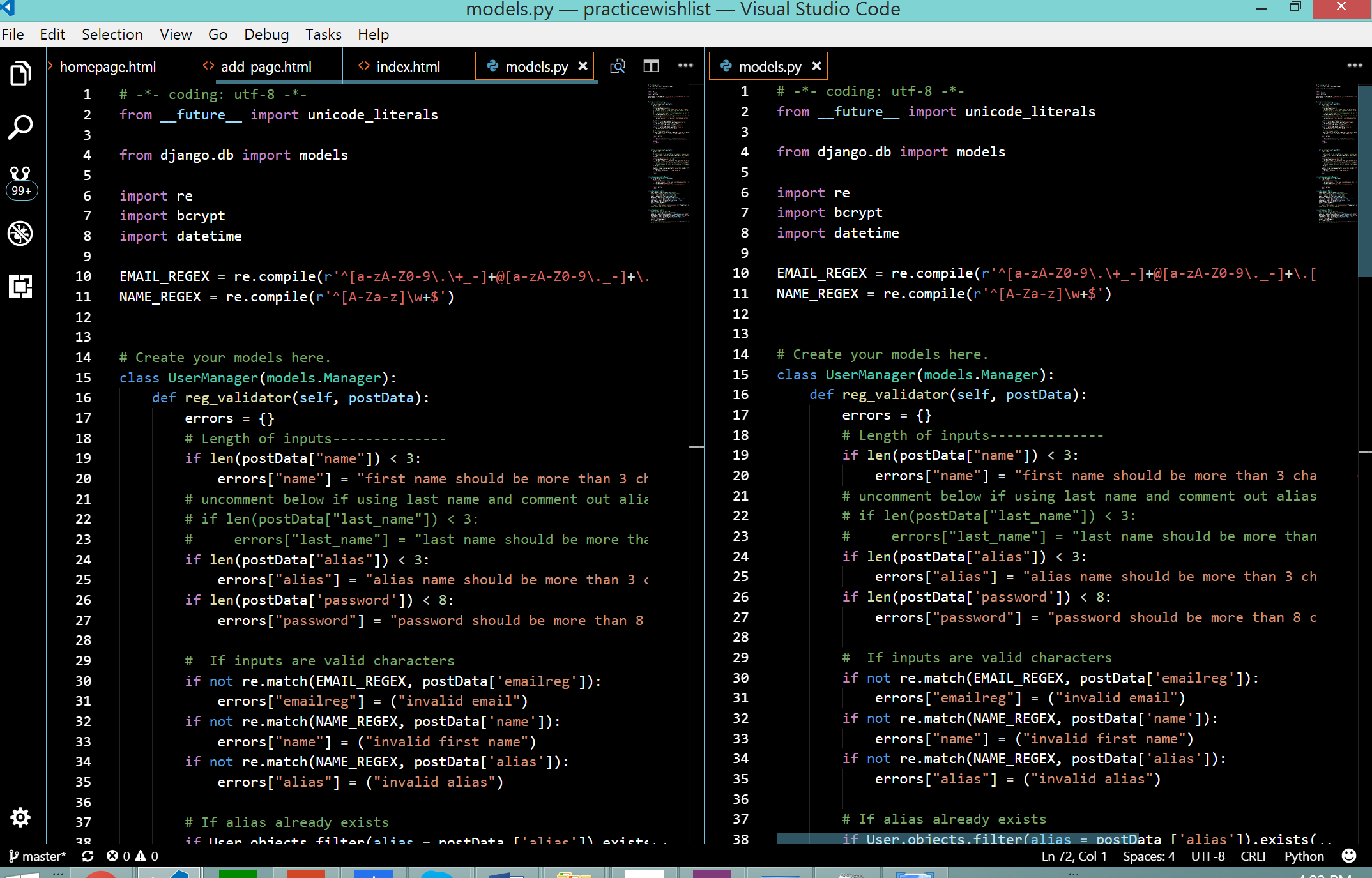
Task: Open the Selection menu
Action: [x=112, y=34]
